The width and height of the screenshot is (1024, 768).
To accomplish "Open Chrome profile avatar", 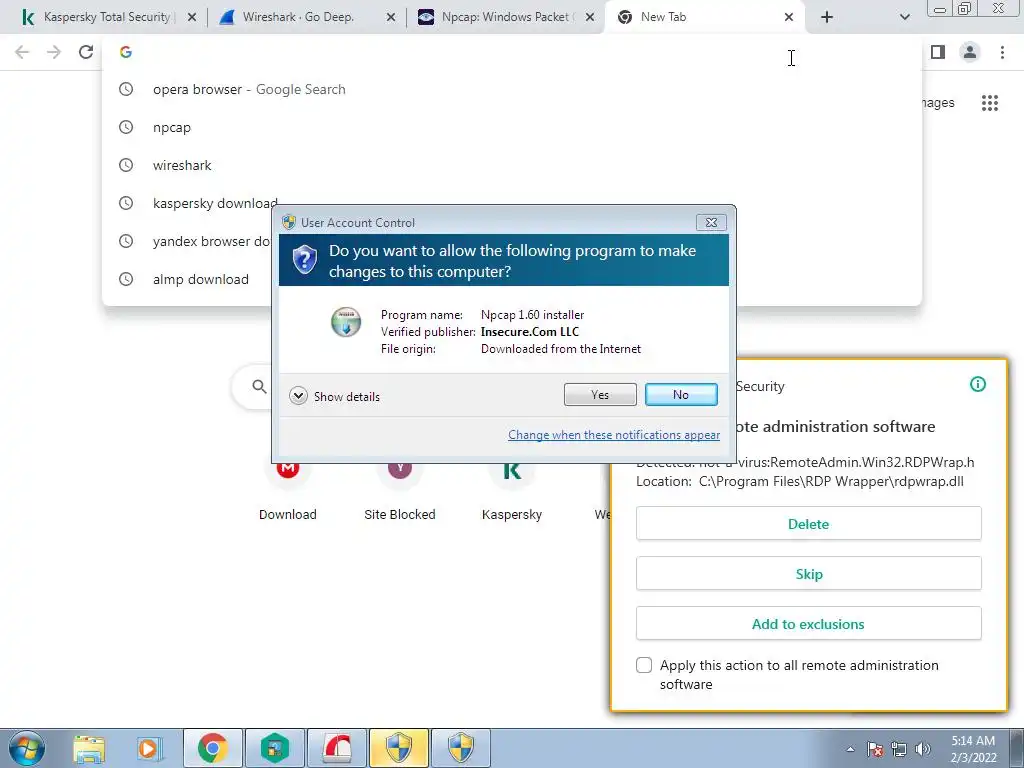I will [x=970, y=52].
